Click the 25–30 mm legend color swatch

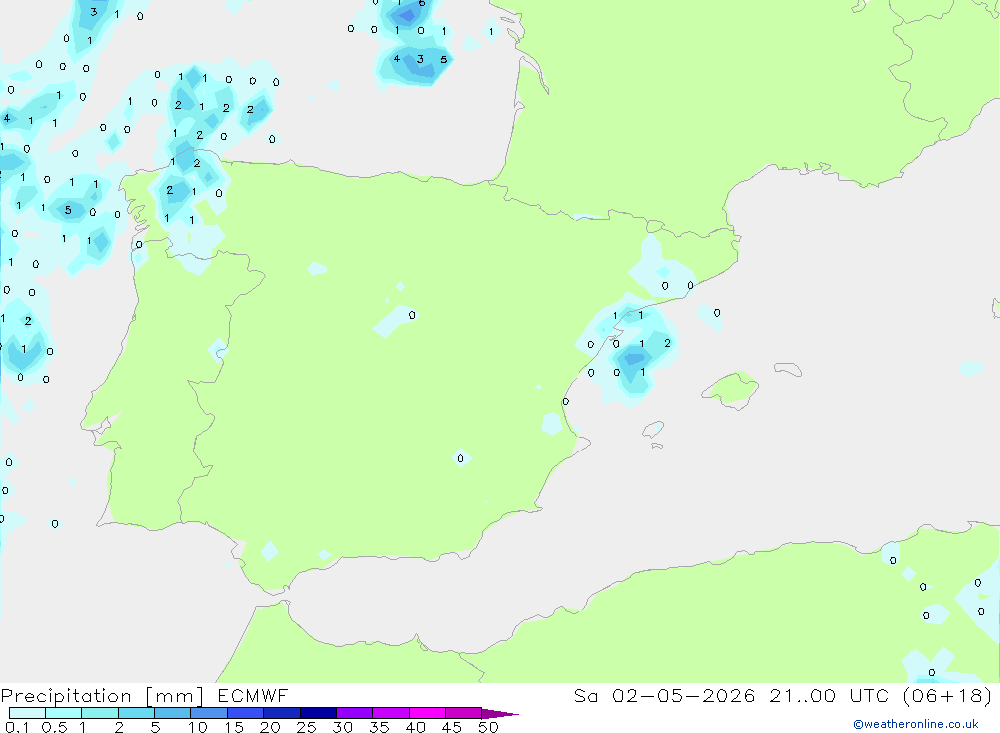318,713
